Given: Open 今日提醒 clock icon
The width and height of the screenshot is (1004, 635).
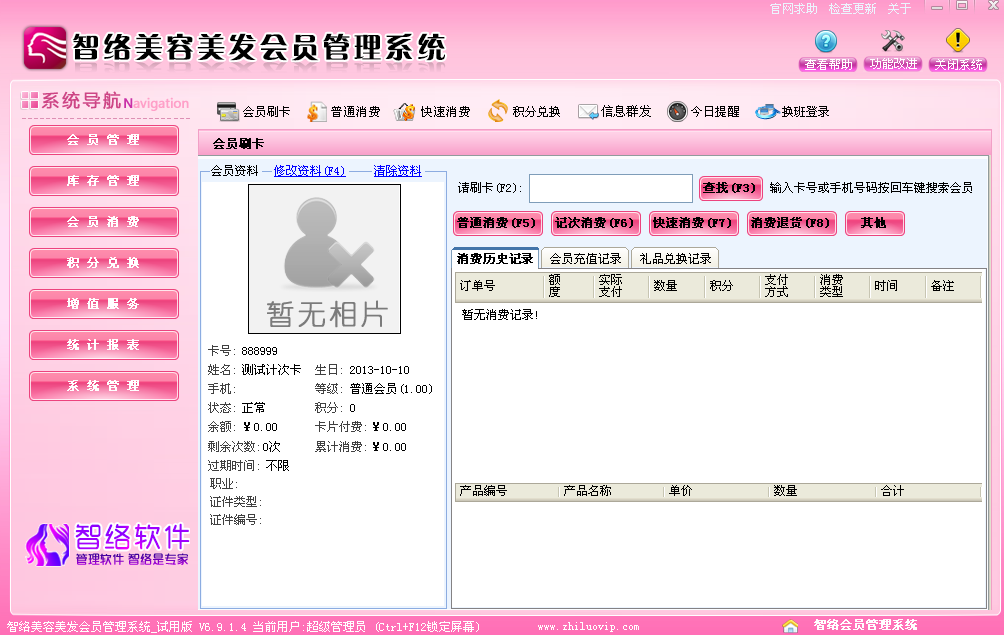Looking at the screenshot, I should (677, 112).
